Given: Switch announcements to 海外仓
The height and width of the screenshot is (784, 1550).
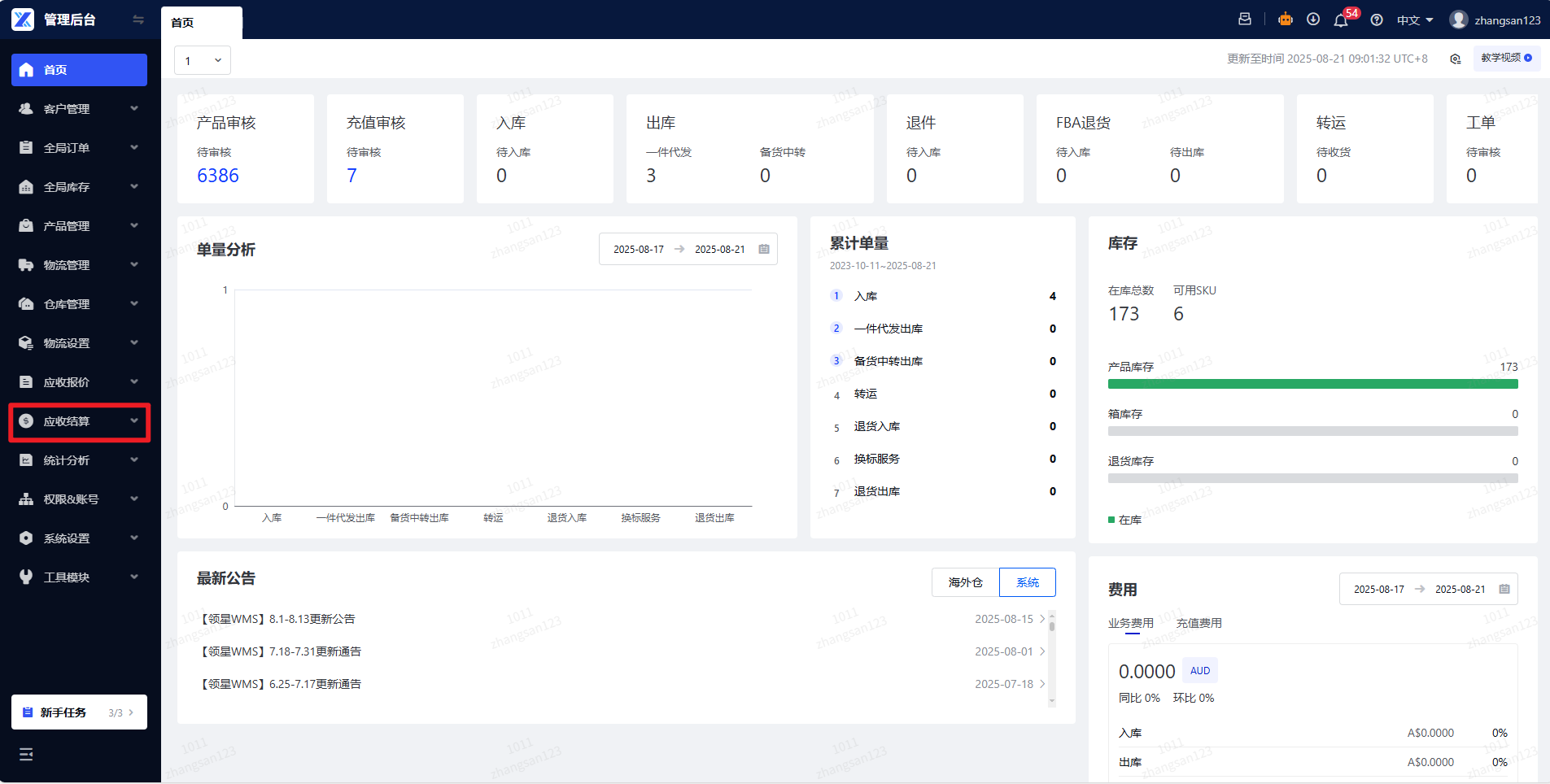Looking at the screenshot, I should tap(965, 582).
